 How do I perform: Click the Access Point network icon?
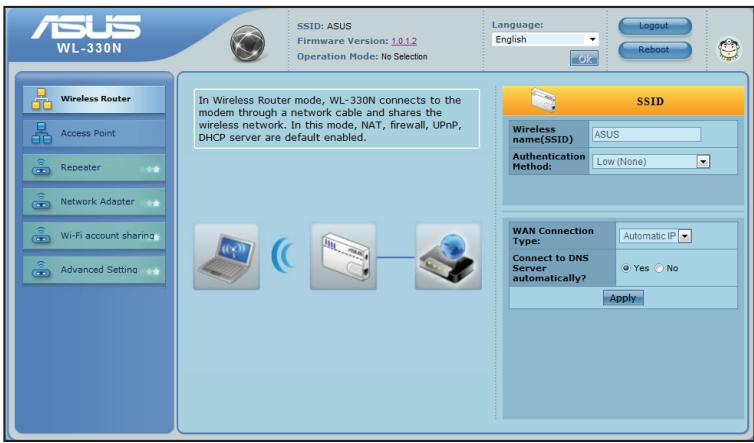pos(42,133)
